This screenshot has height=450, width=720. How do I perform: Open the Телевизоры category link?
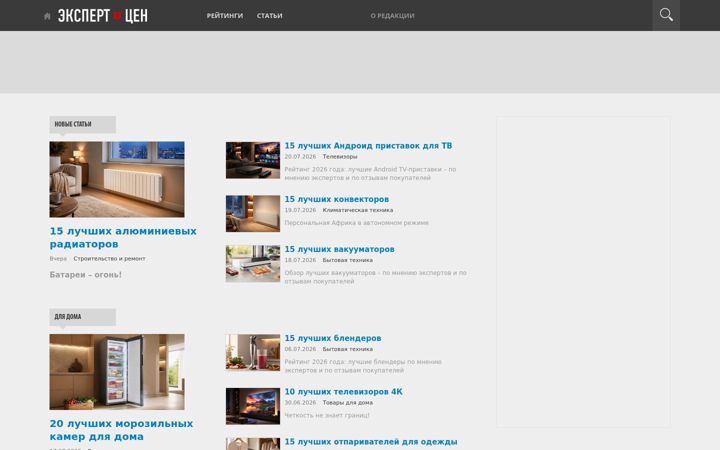pyautogui.click(x=340, y=157)
